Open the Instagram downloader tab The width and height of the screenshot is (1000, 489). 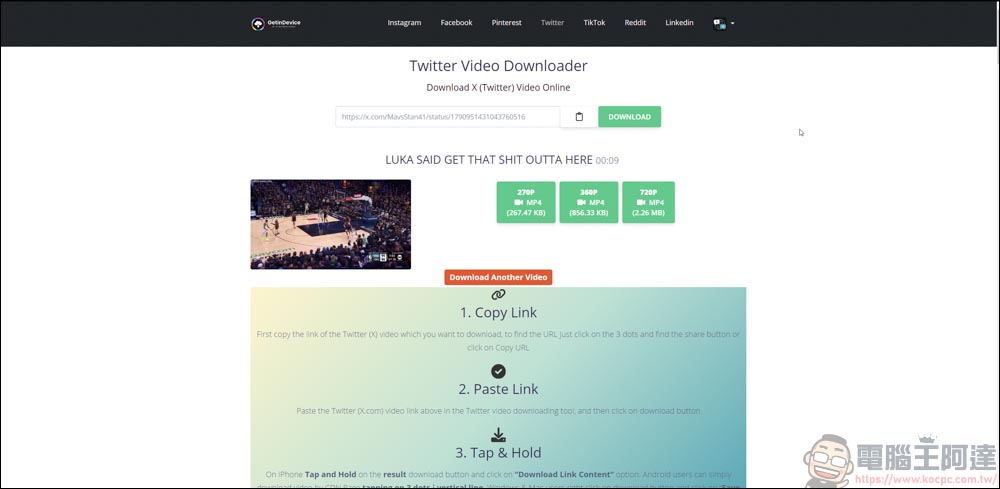pyautogui.click(x=404, y=23)
